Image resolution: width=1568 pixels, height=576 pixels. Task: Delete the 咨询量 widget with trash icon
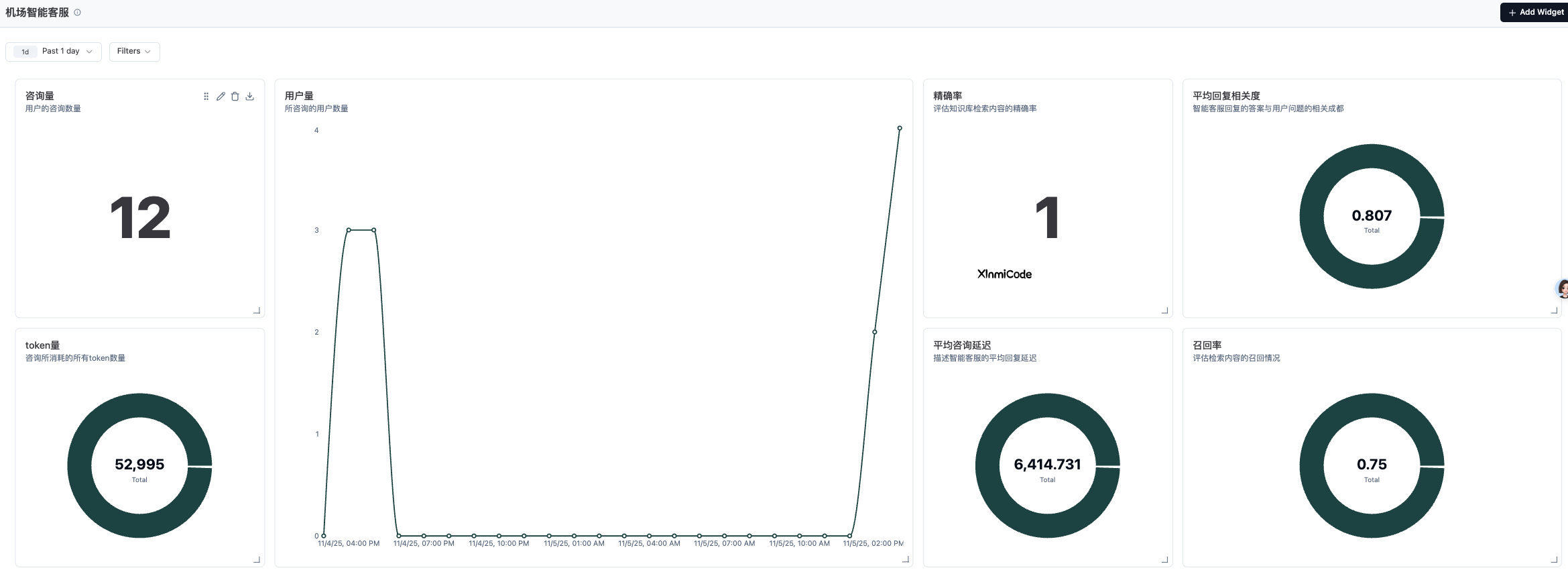tap(235, 97)
